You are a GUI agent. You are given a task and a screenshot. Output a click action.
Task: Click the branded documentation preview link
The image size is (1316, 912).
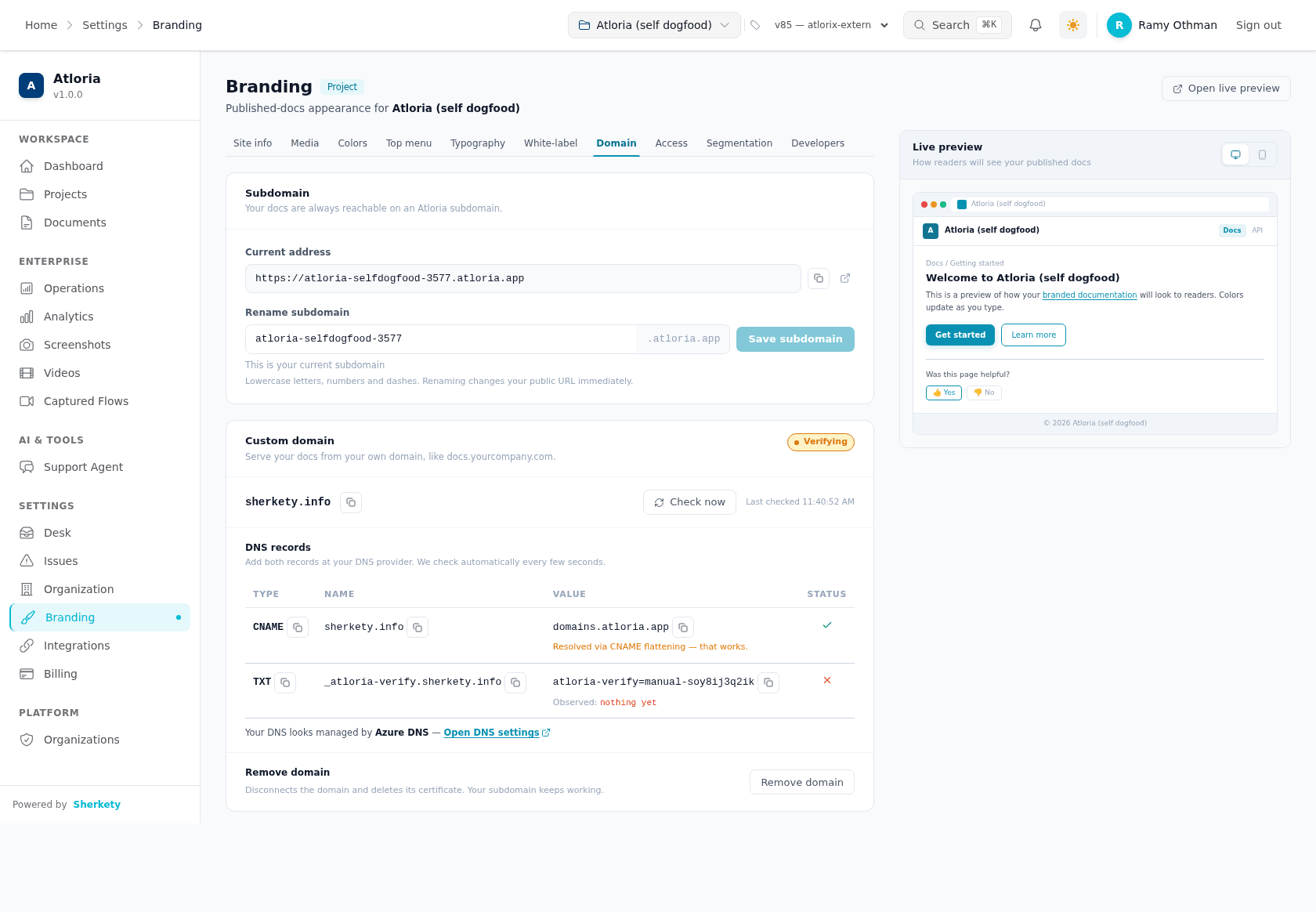tap(1090, 295)
